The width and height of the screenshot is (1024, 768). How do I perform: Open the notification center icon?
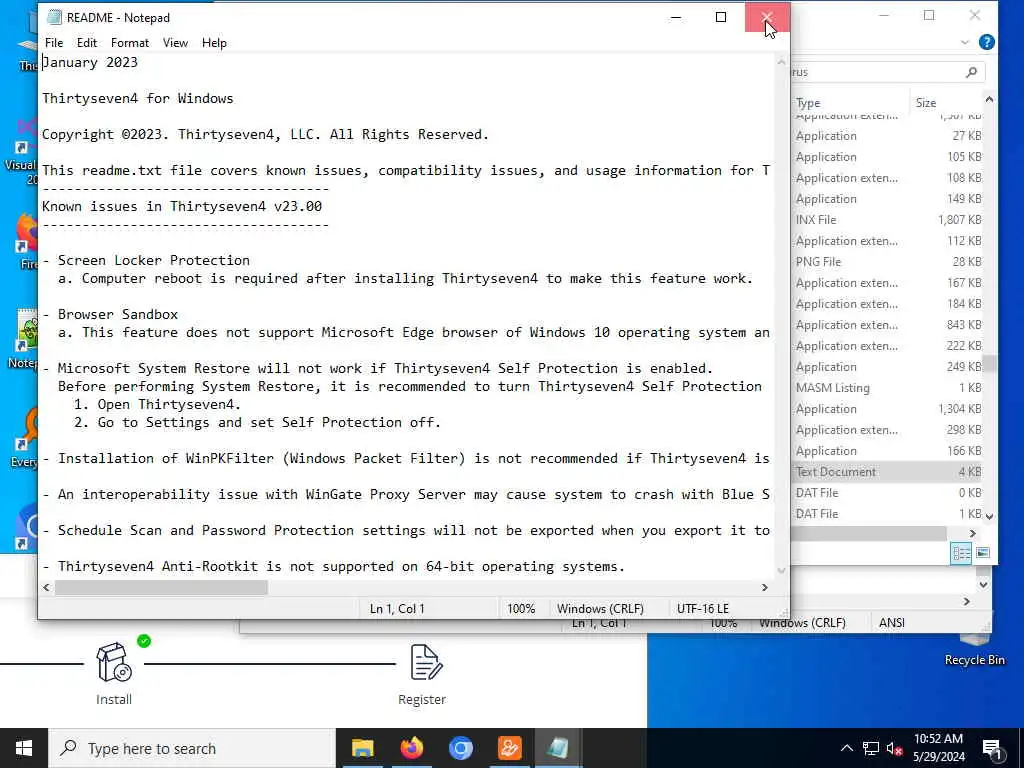coord(993,749)
